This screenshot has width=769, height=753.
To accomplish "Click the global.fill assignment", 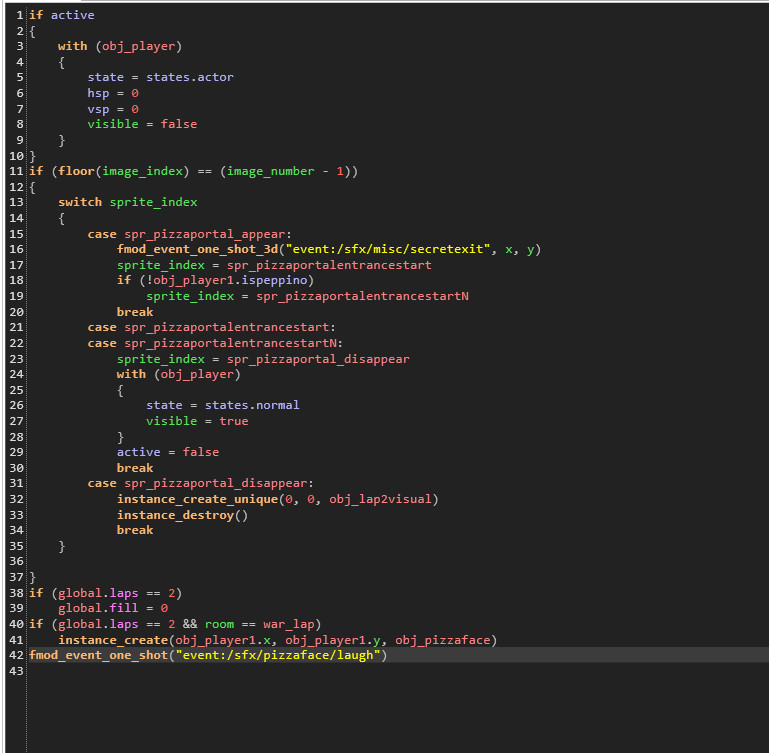I will click(112, 608).
